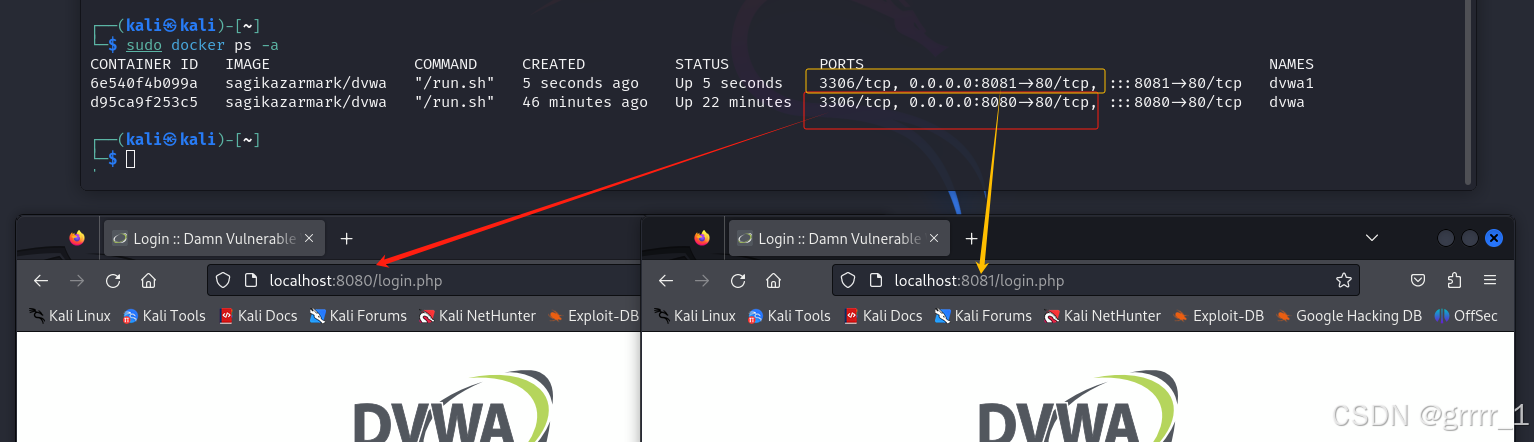Reload the localhost:8081 login page
This screenshot has width=1534, height=442.
[x=738, y=281]
